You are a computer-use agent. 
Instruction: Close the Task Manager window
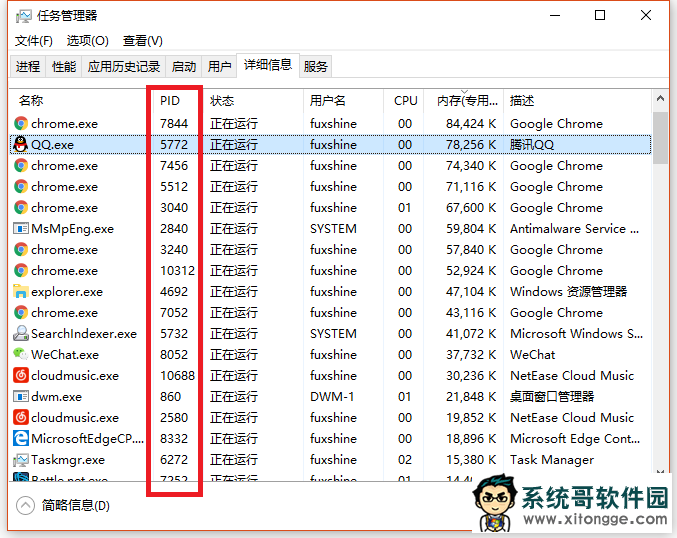646,16
